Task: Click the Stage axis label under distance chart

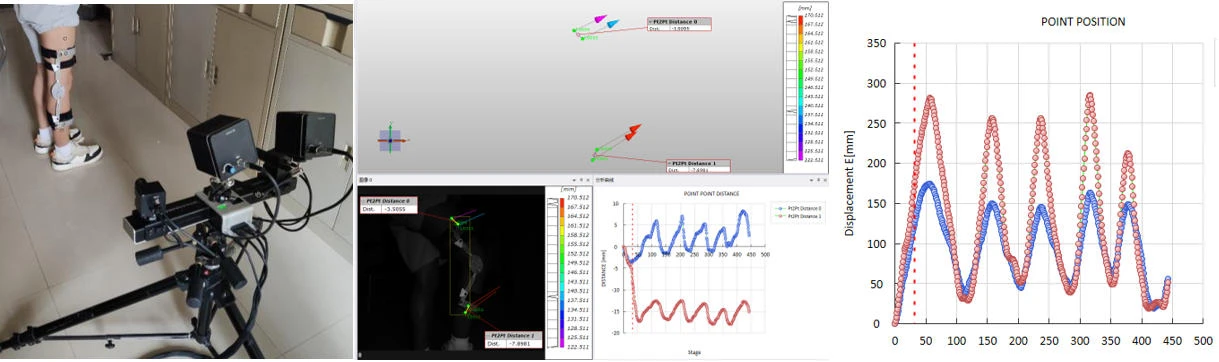Action: coord(694,353)
